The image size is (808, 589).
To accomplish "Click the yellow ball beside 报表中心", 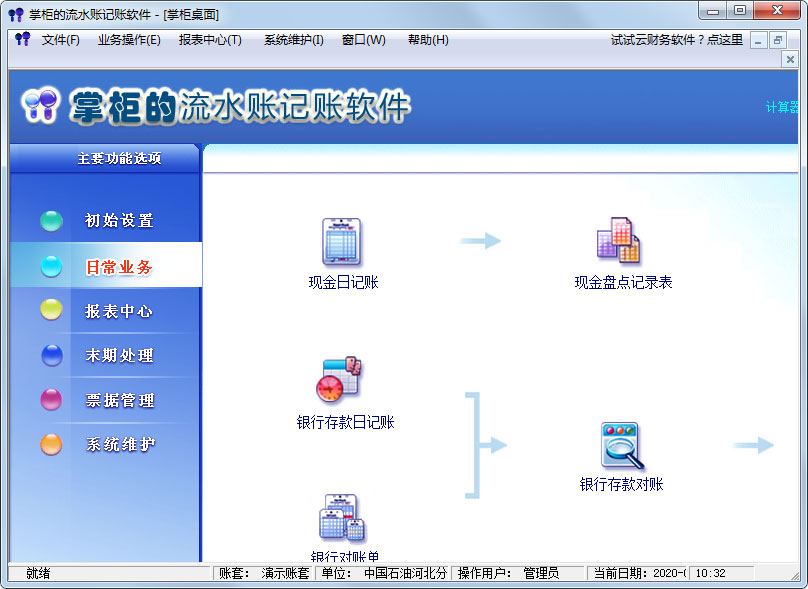I will 52,309.
